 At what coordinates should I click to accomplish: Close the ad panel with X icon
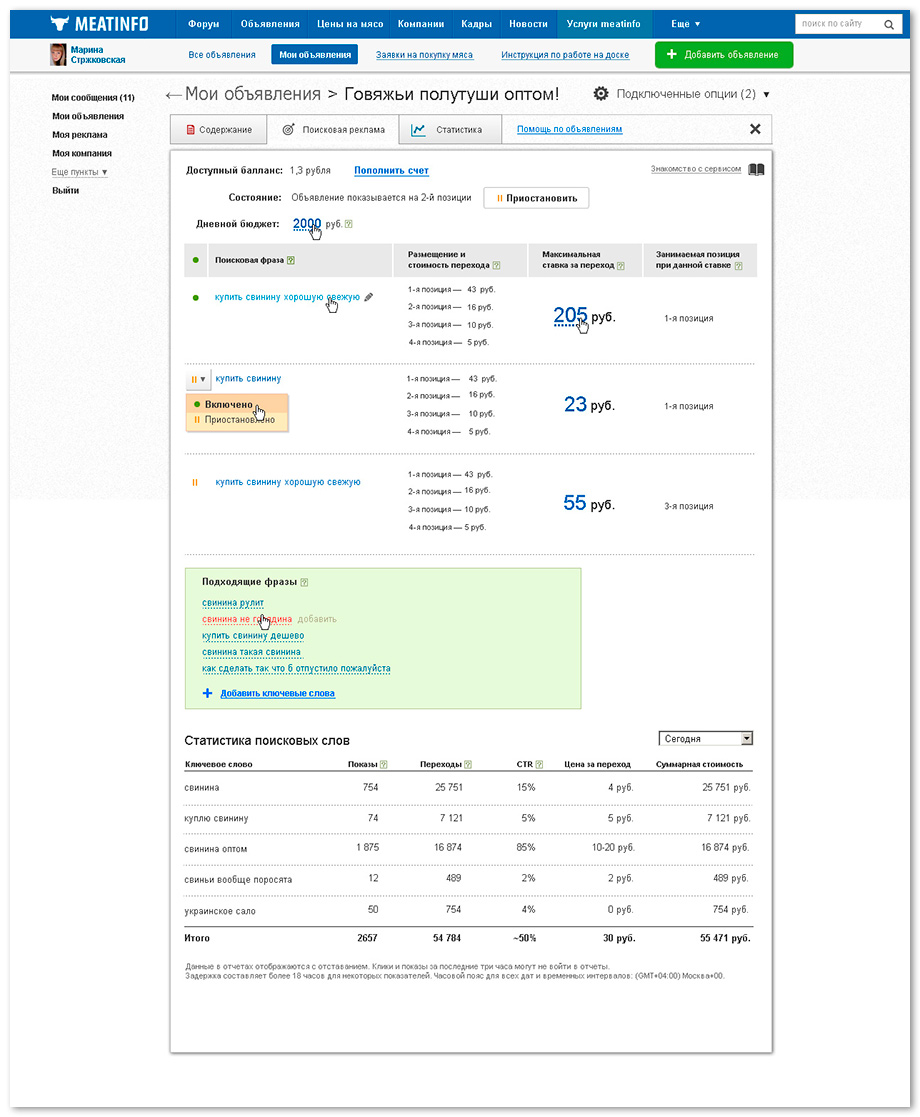coord(755,129)
